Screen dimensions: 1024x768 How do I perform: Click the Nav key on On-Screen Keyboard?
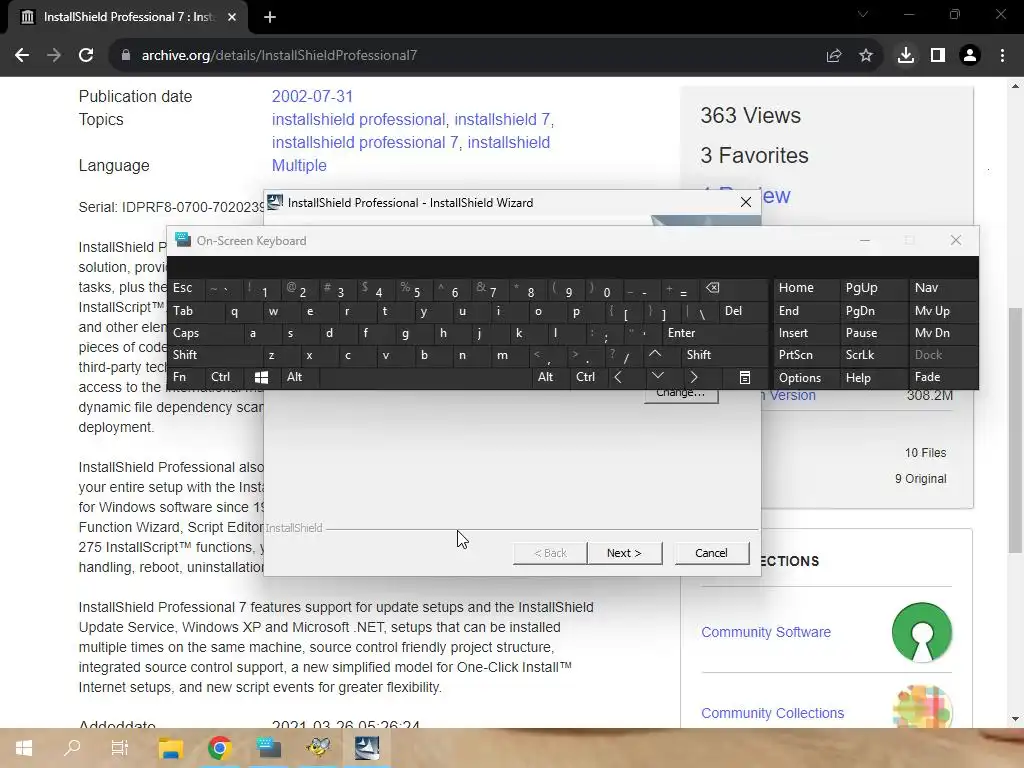(942, 289)
